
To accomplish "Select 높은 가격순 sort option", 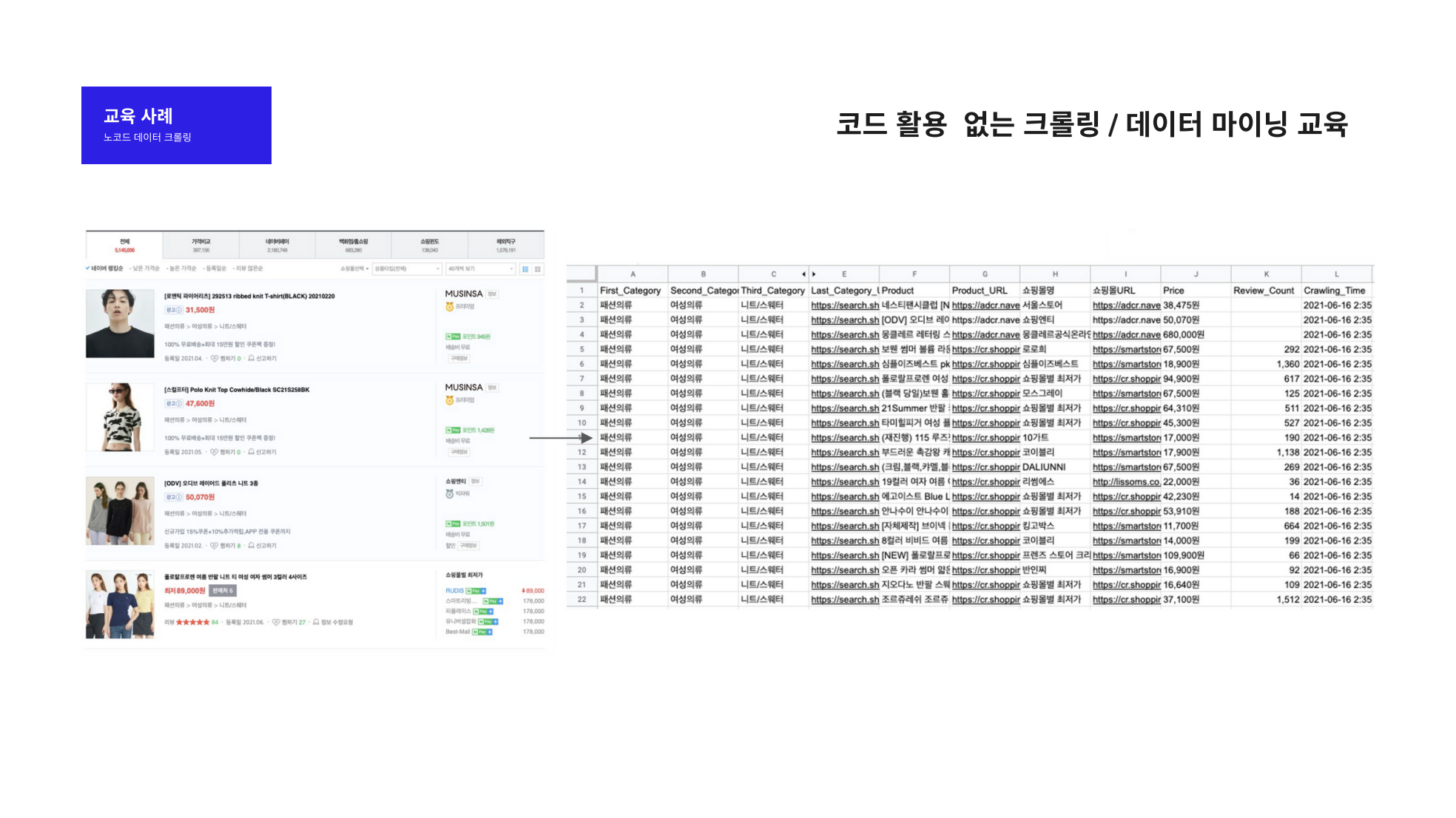I will pyautogui.click(x=182, y=268).
